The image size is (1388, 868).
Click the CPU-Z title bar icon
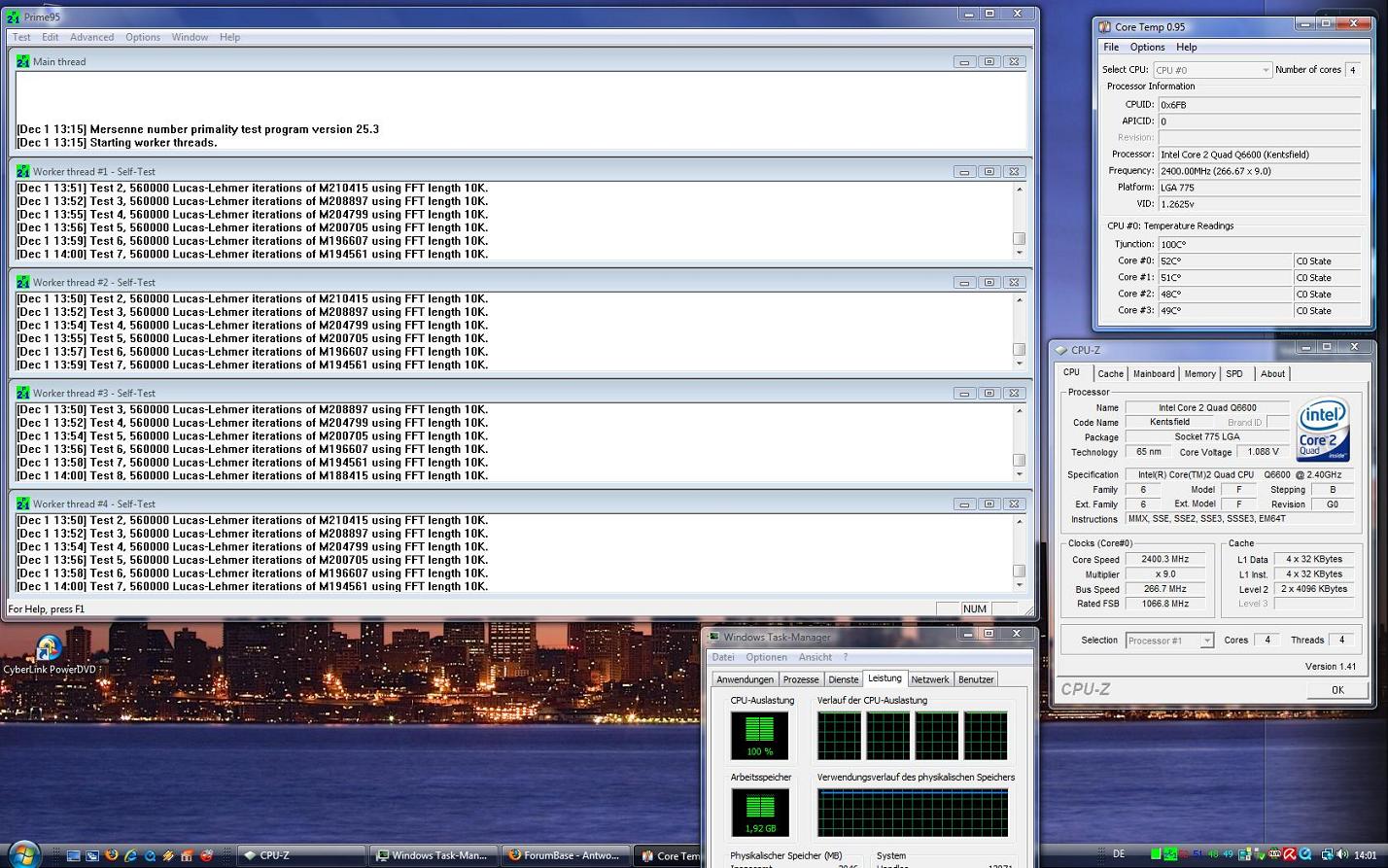tap(1060, 350)
